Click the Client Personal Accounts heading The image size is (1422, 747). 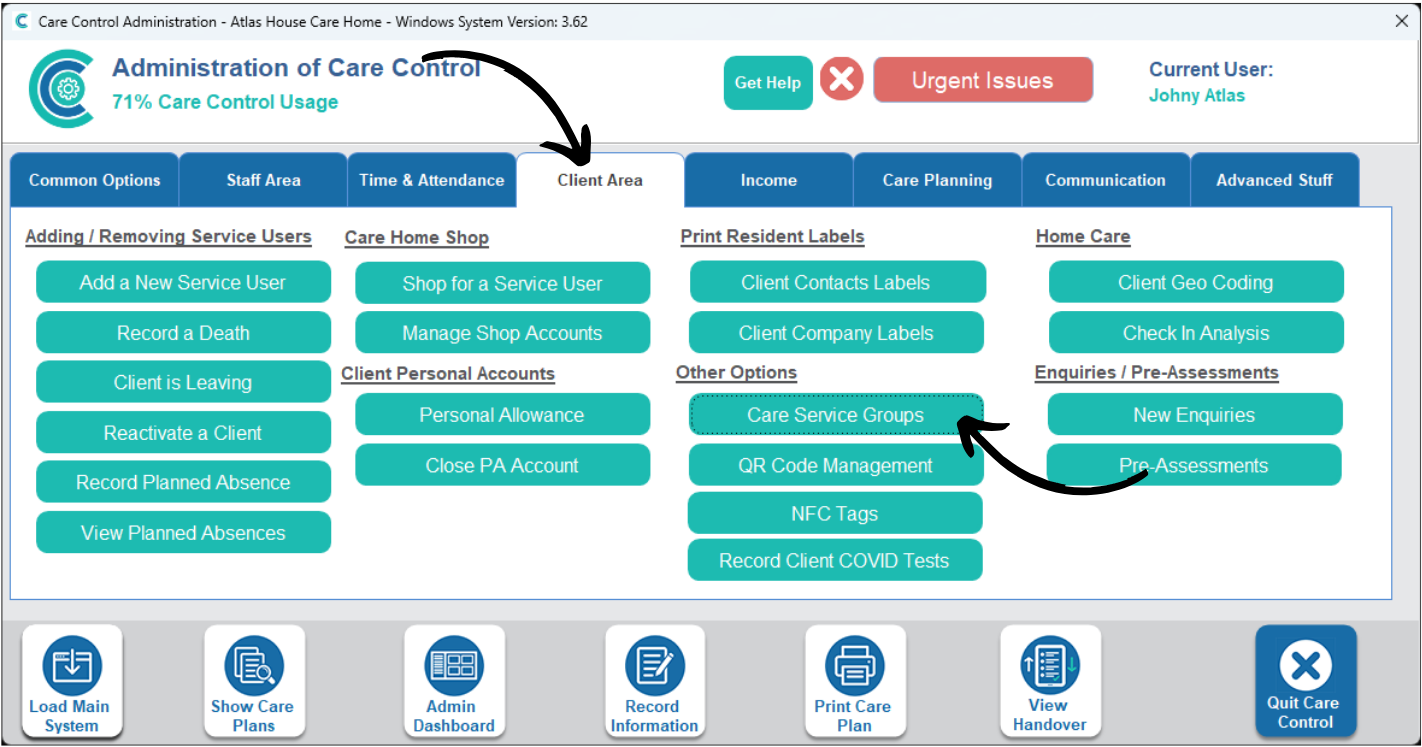pos(448,374)
